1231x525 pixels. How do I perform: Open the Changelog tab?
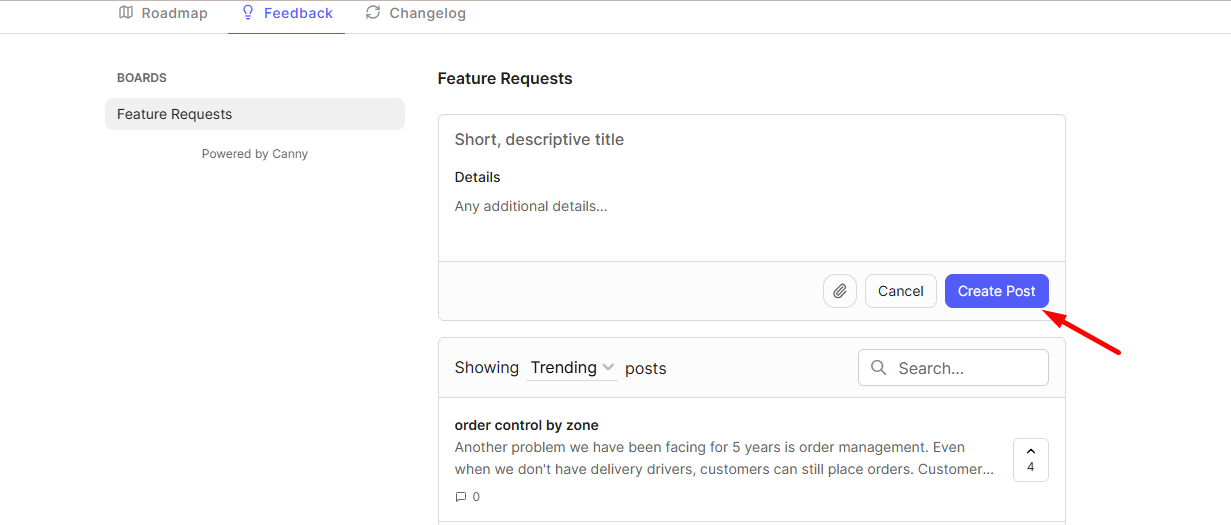click(416, 14)
